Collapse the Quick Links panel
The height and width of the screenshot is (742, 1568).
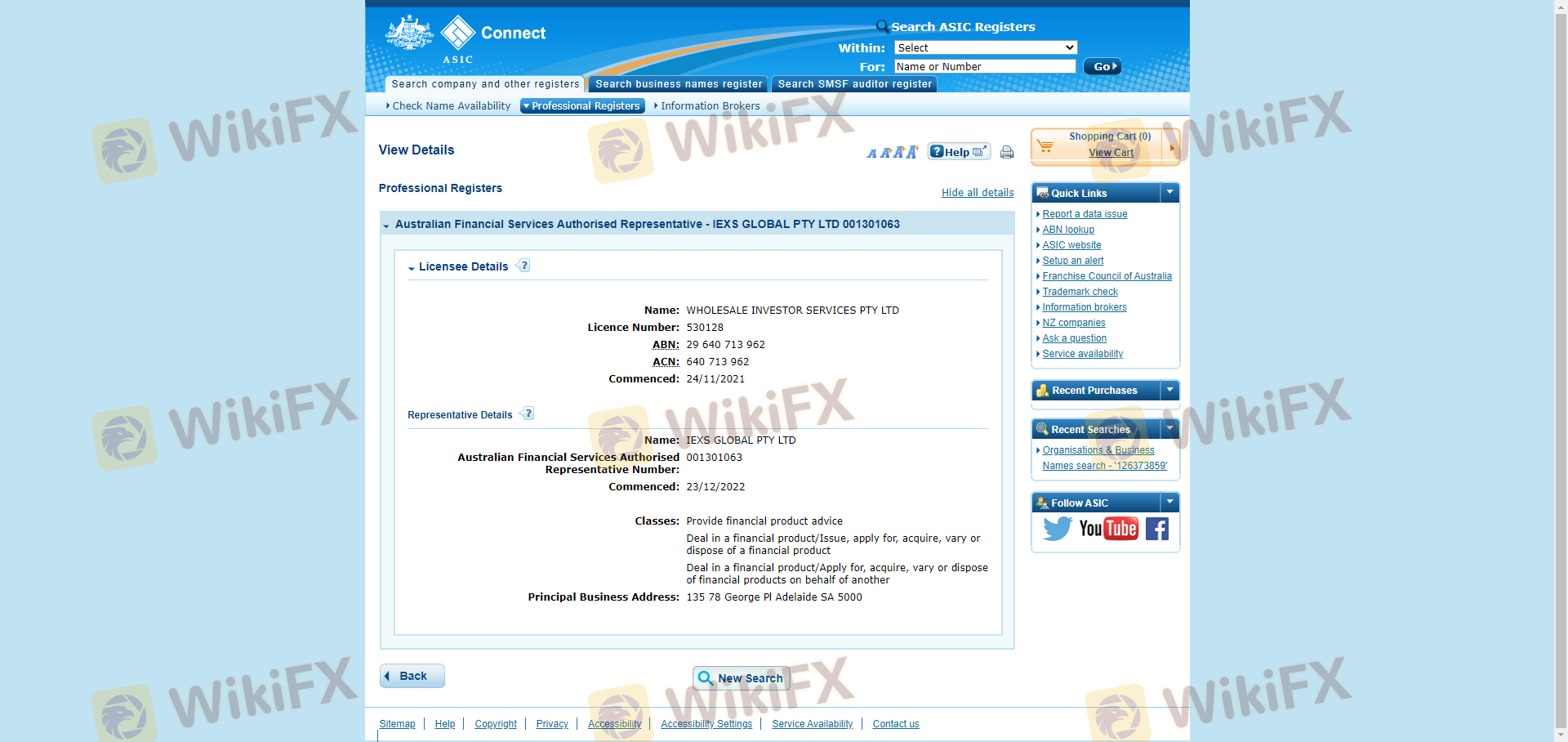coord(1169,193)
